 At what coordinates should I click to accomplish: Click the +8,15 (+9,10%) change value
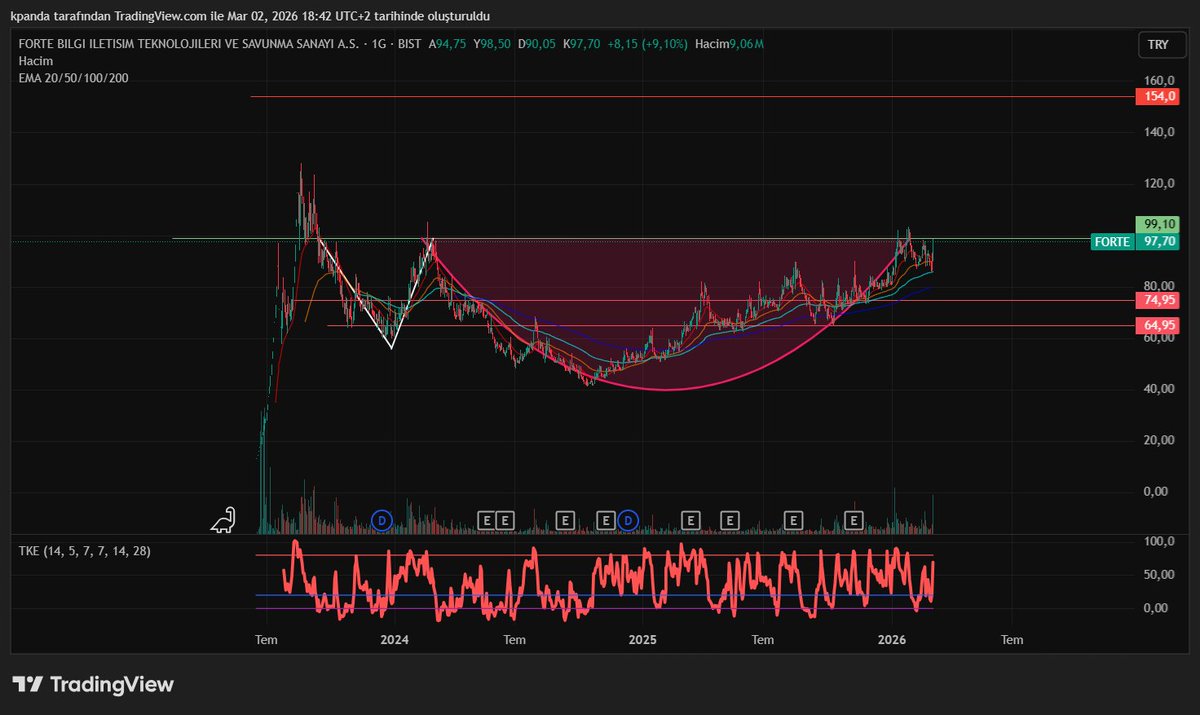[646, 44]
